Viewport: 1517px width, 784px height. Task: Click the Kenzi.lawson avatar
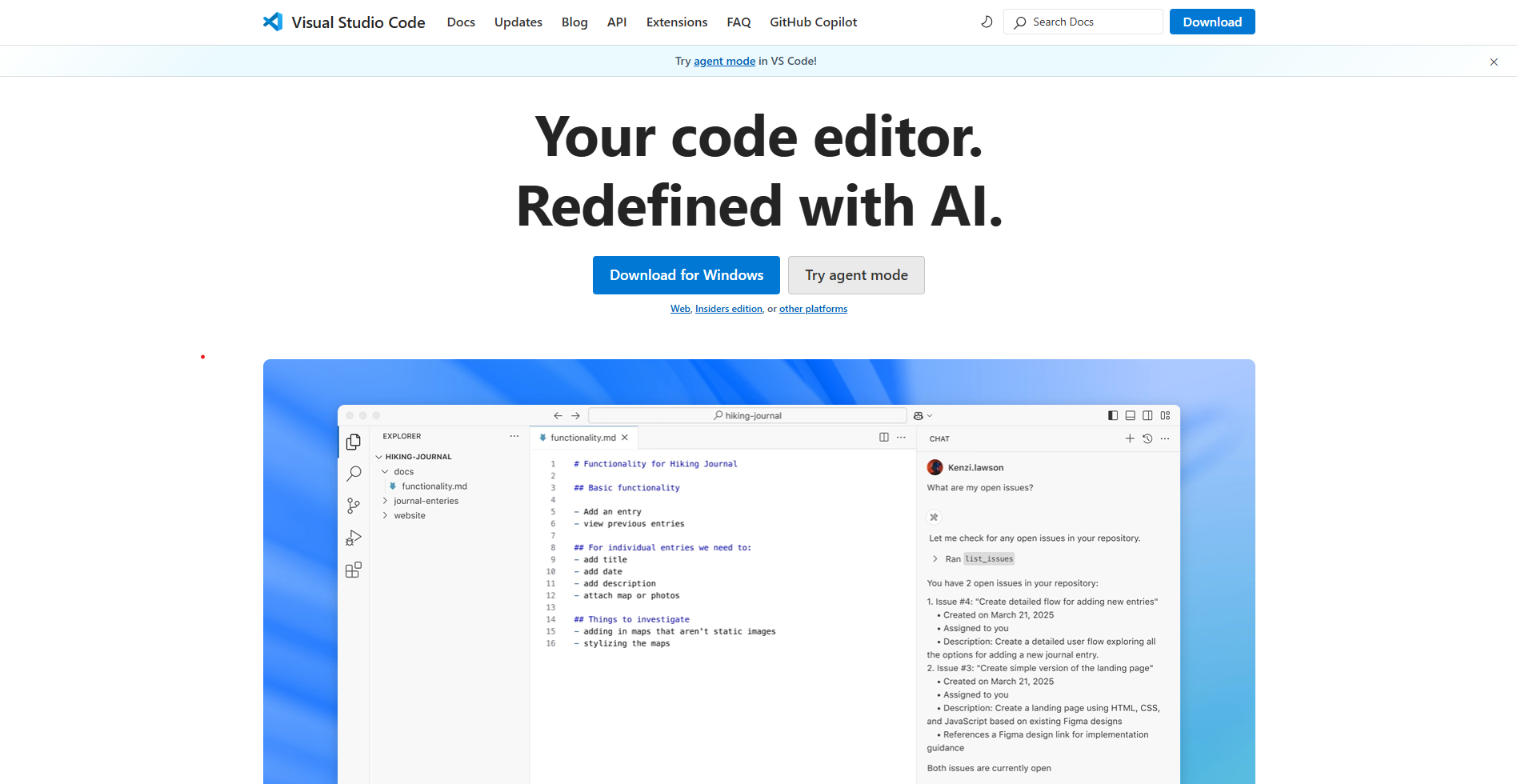(935, 467)
